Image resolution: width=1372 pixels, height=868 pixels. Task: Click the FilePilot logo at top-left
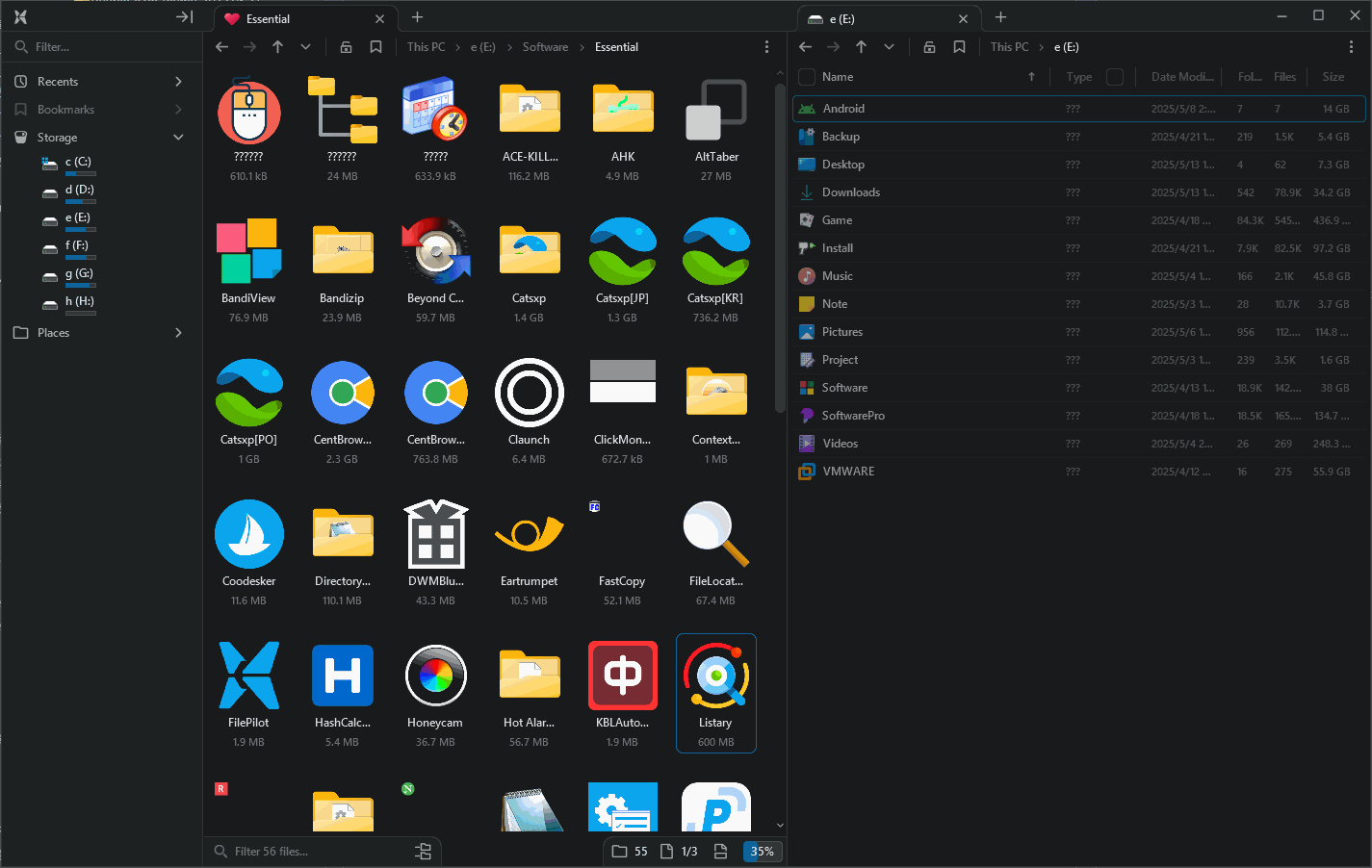coord(20,17)
